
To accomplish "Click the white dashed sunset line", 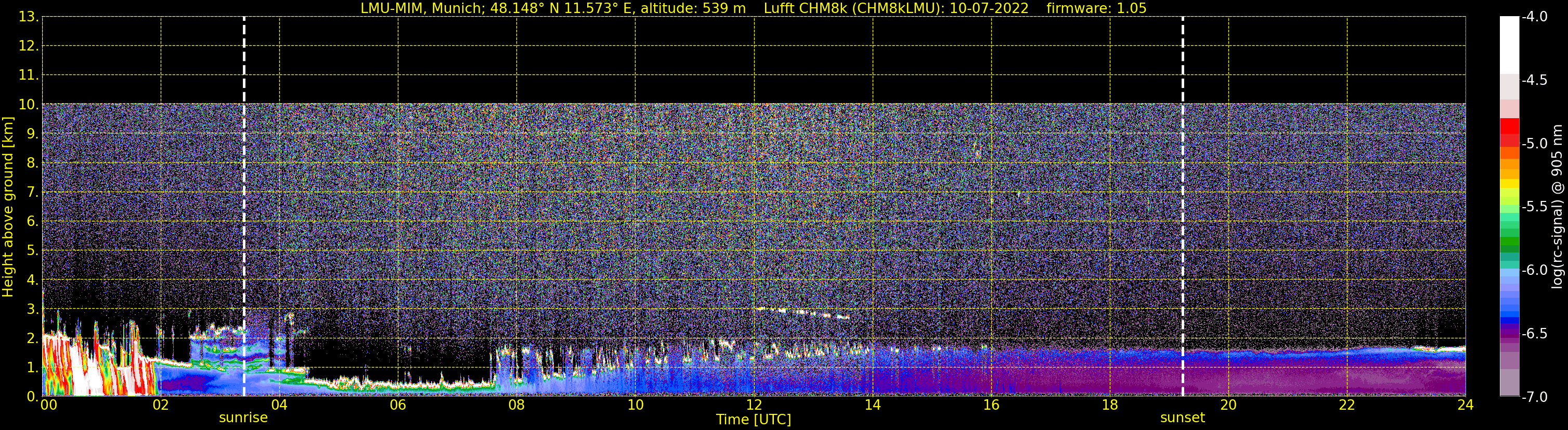I will point(1183,206).
